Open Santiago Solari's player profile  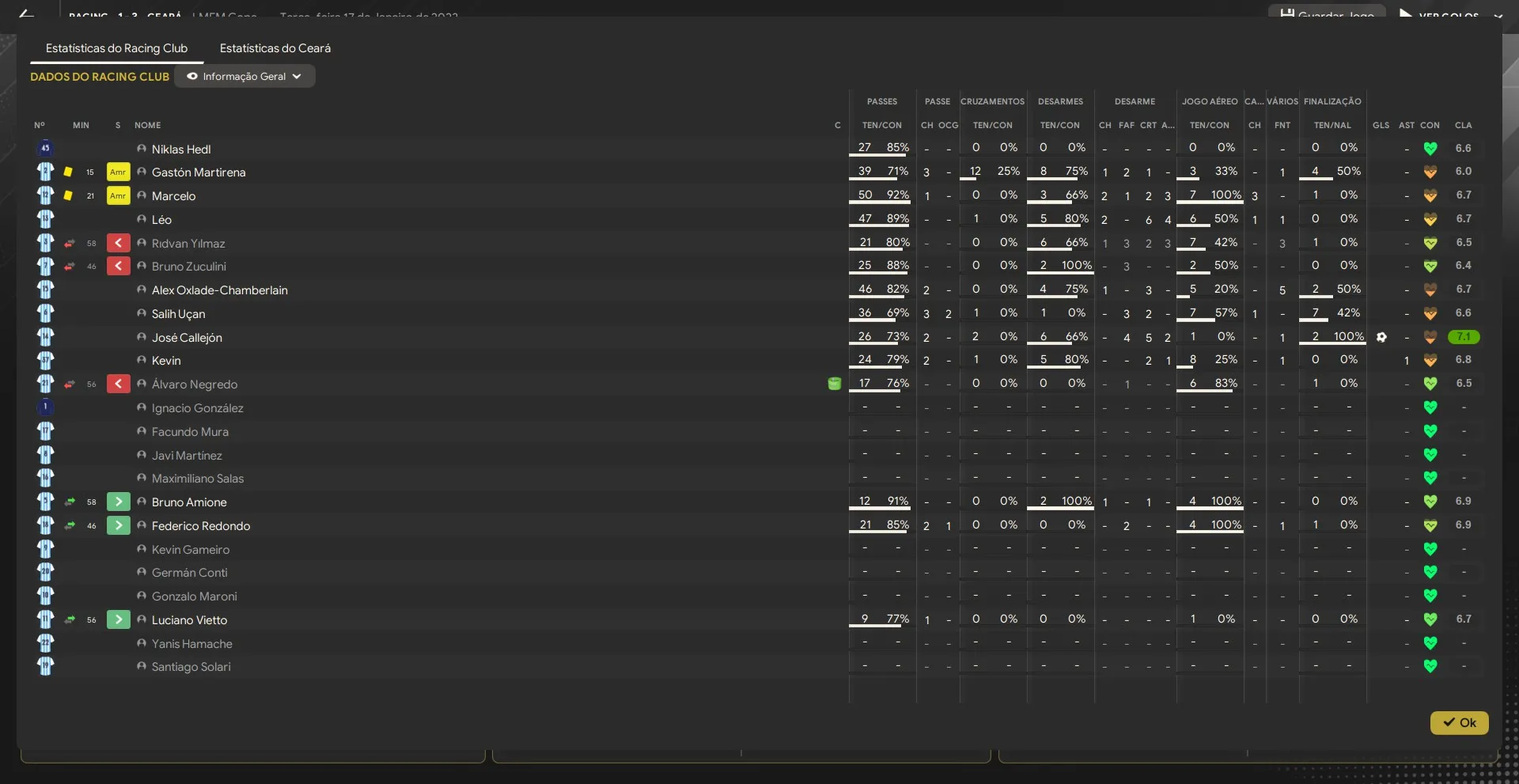coord(191,667)
